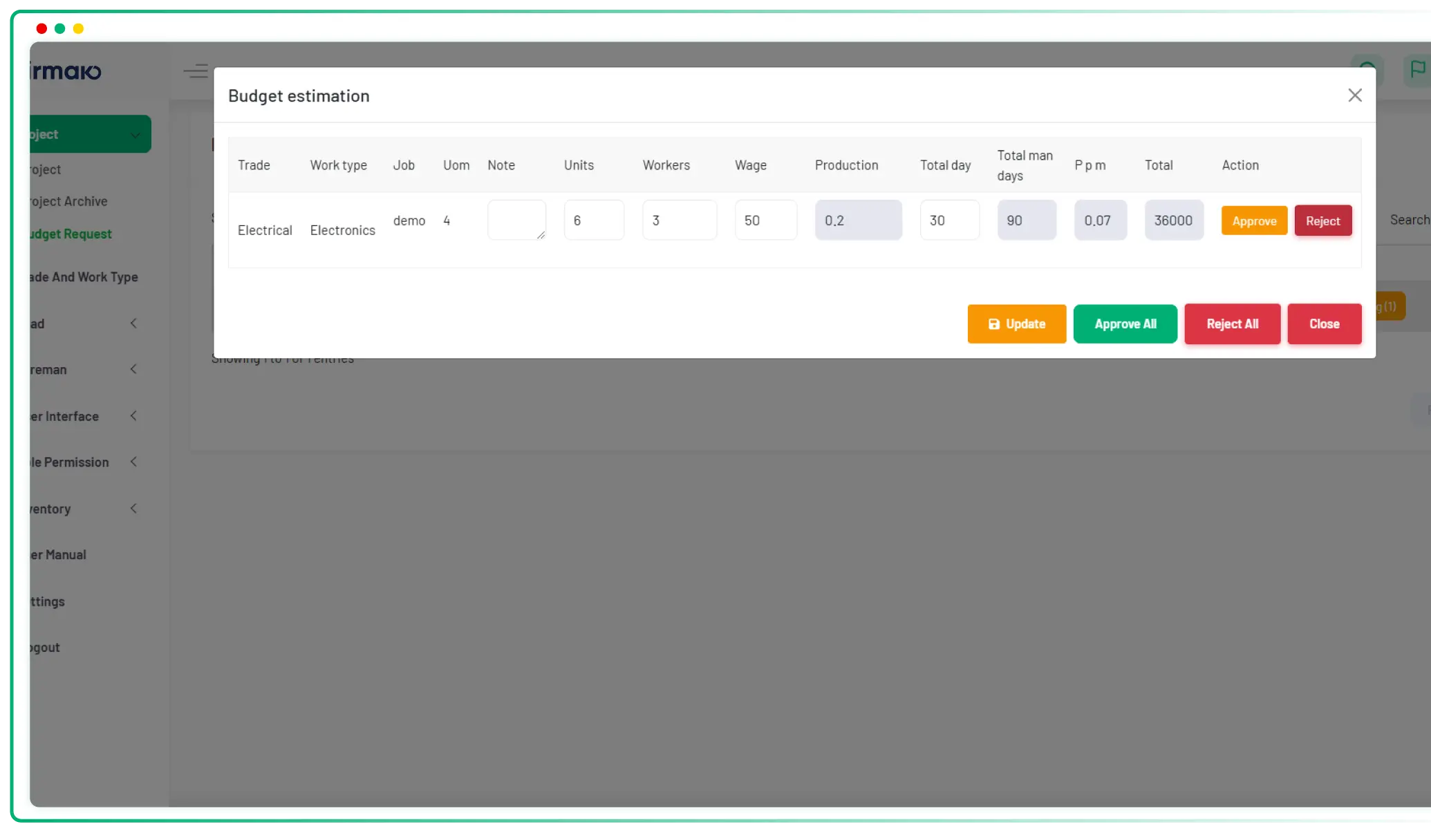This screenshot has height=840, width=1431.
Task: Click the red window close dot
Action: (x=41, y=28)
